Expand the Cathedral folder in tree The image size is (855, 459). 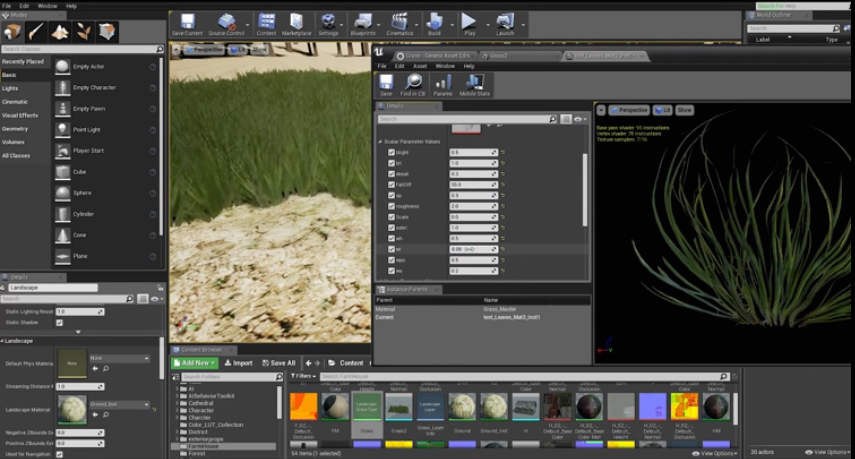click(177, 403)
